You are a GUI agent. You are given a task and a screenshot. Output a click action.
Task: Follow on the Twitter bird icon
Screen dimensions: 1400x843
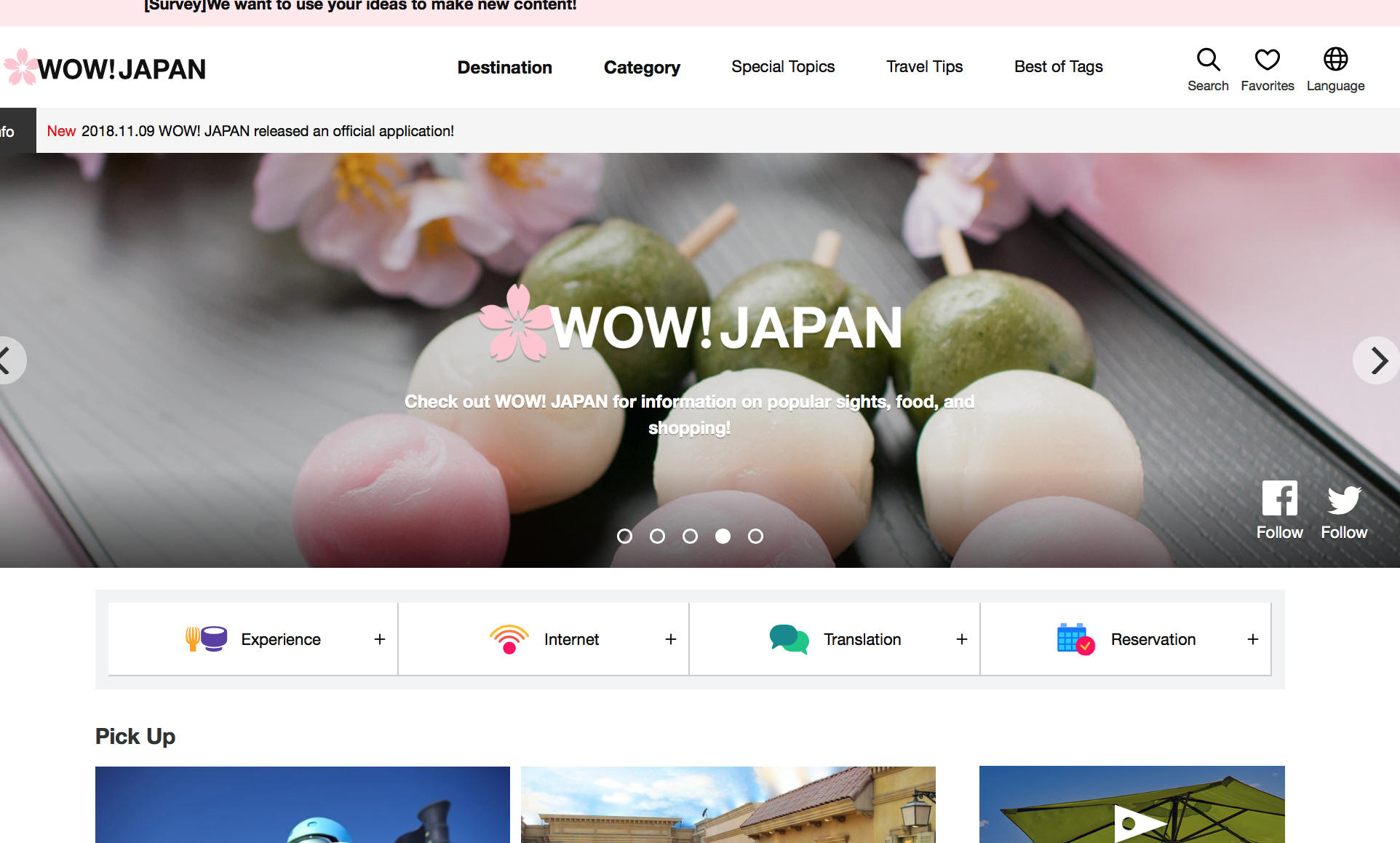click(1344, 499)
